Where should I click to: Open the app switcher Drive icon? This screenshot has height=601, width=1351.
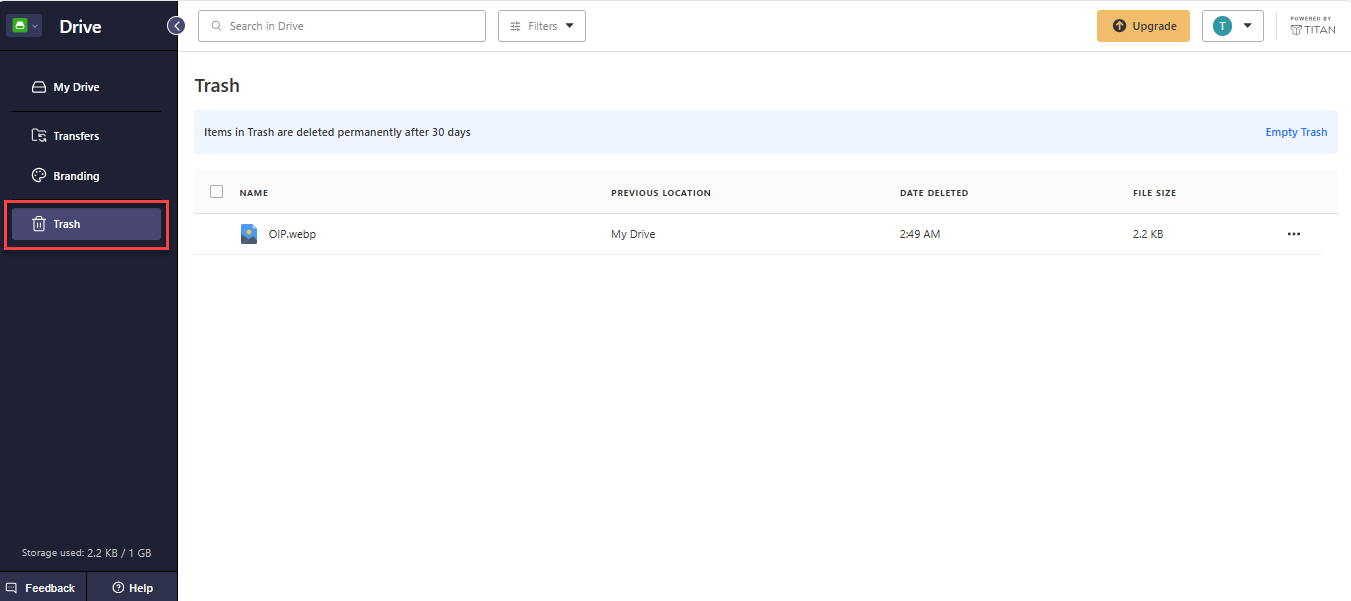coord(24,26)
